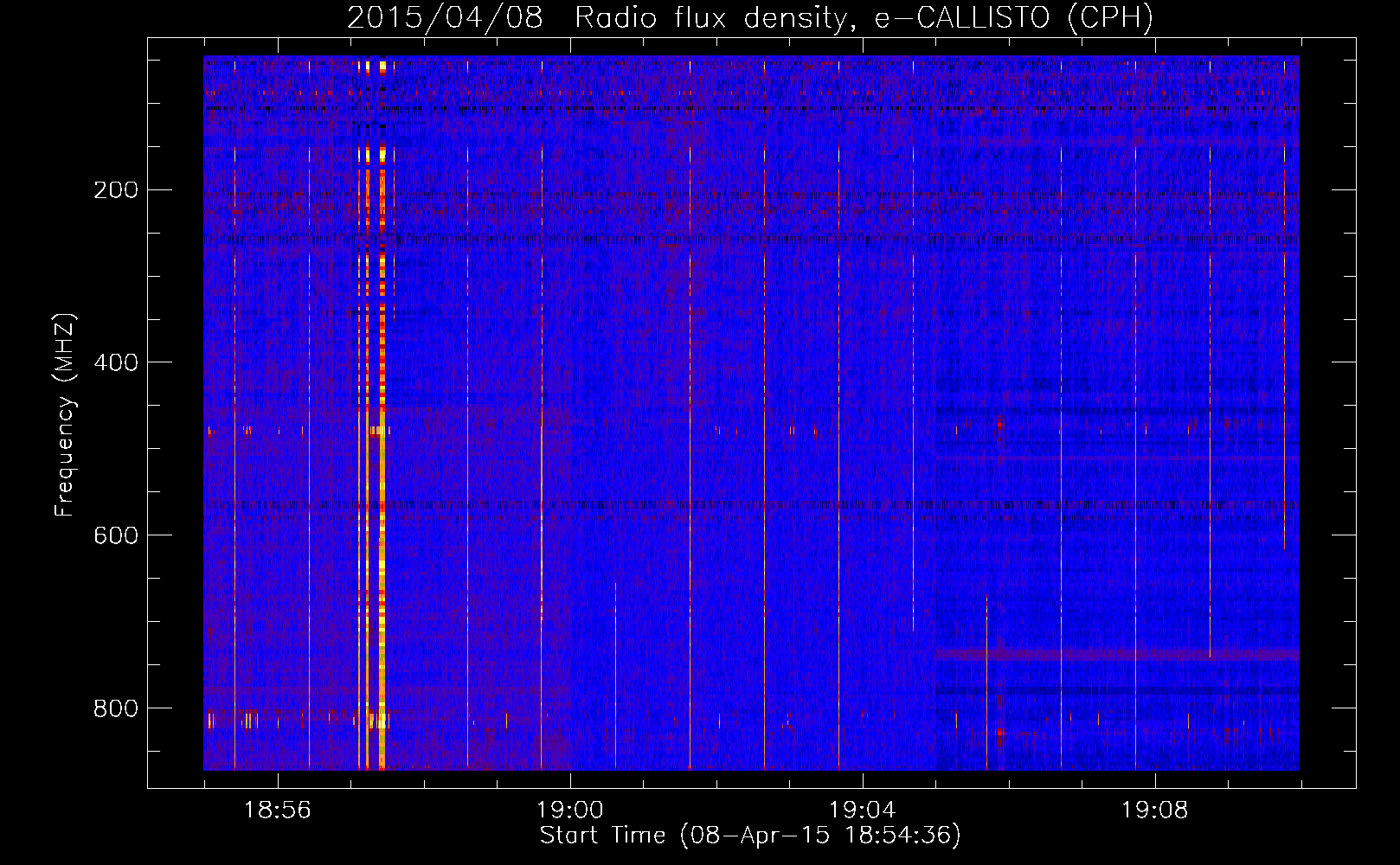Click the 800 frequency tick label
Screen dimensions: 1400x865
click(116, 708)
